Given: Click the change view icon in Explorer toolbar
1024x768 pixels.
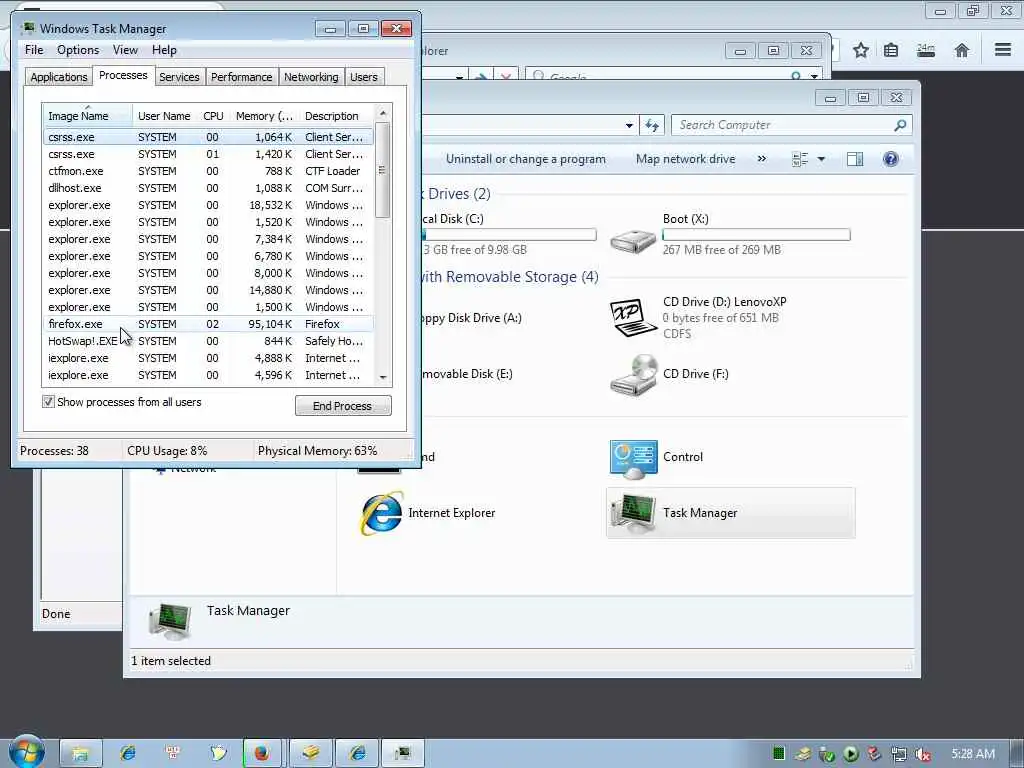Looking at the screenshot, I should (800, 159).
